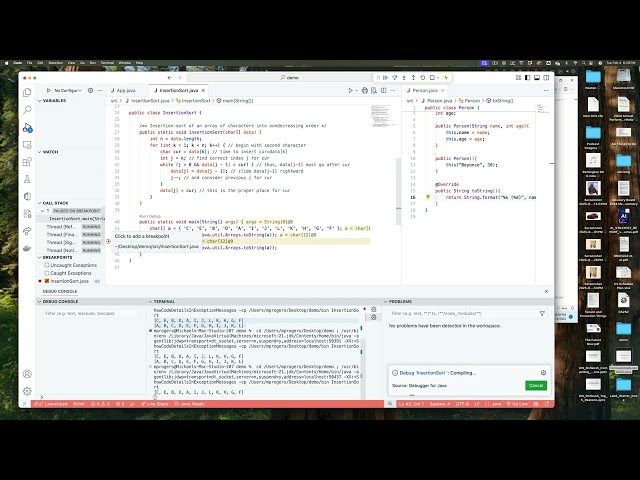Open No Configurations dropdown
Viewport: 640px width, 480px height.
click(x=68, y=90)
